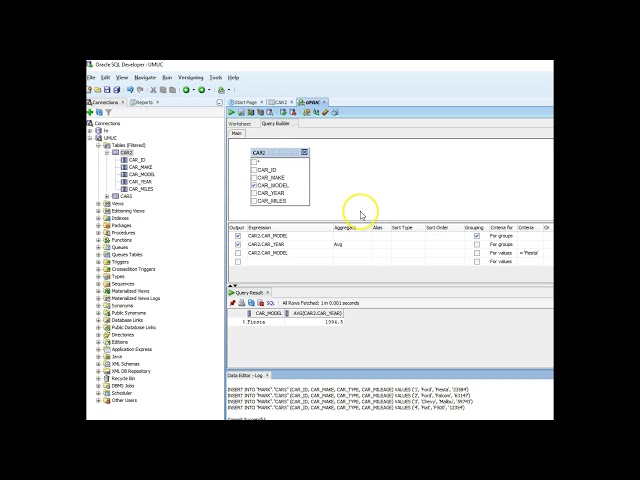Click the New file icon in main toolbar

coord(89,90)
